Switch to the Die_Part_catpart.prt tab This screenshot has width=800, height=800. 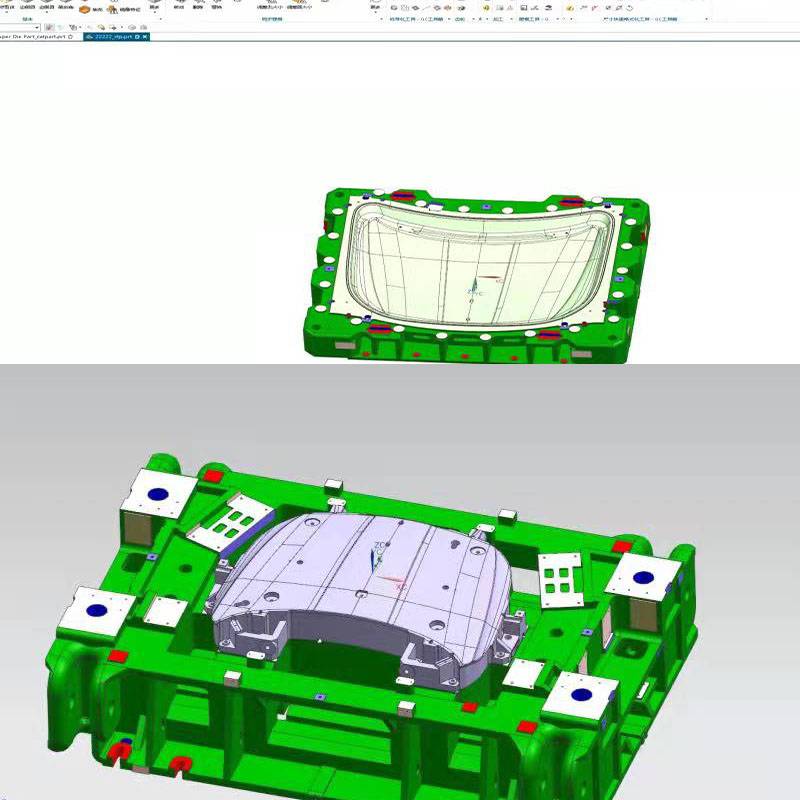(30, 36)
